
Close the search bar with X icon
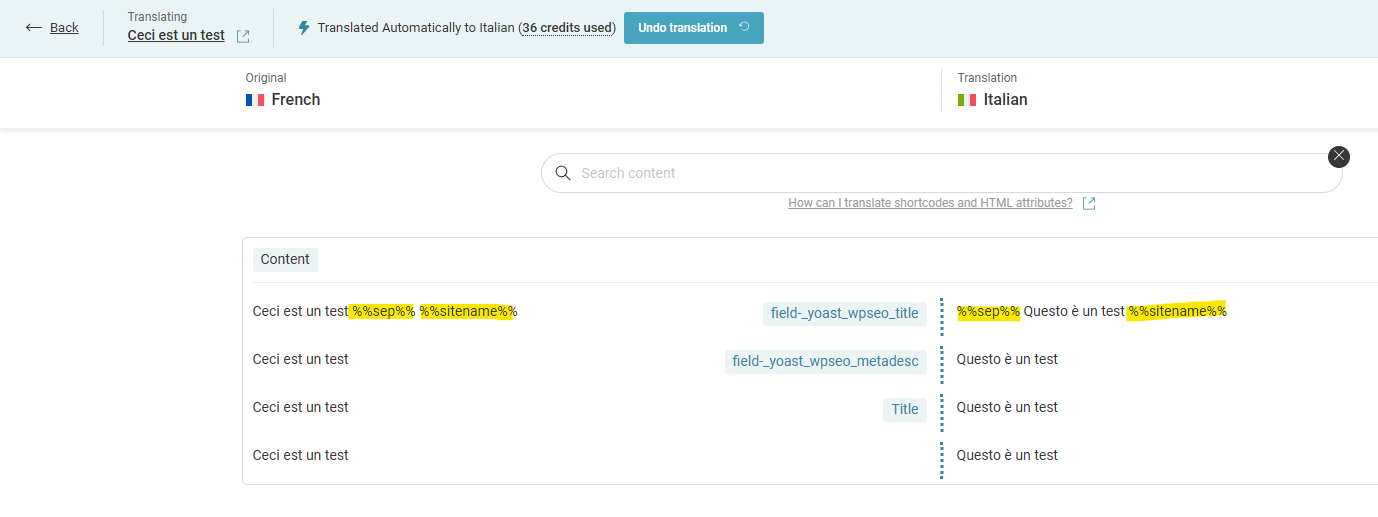tap(1339, 156)
